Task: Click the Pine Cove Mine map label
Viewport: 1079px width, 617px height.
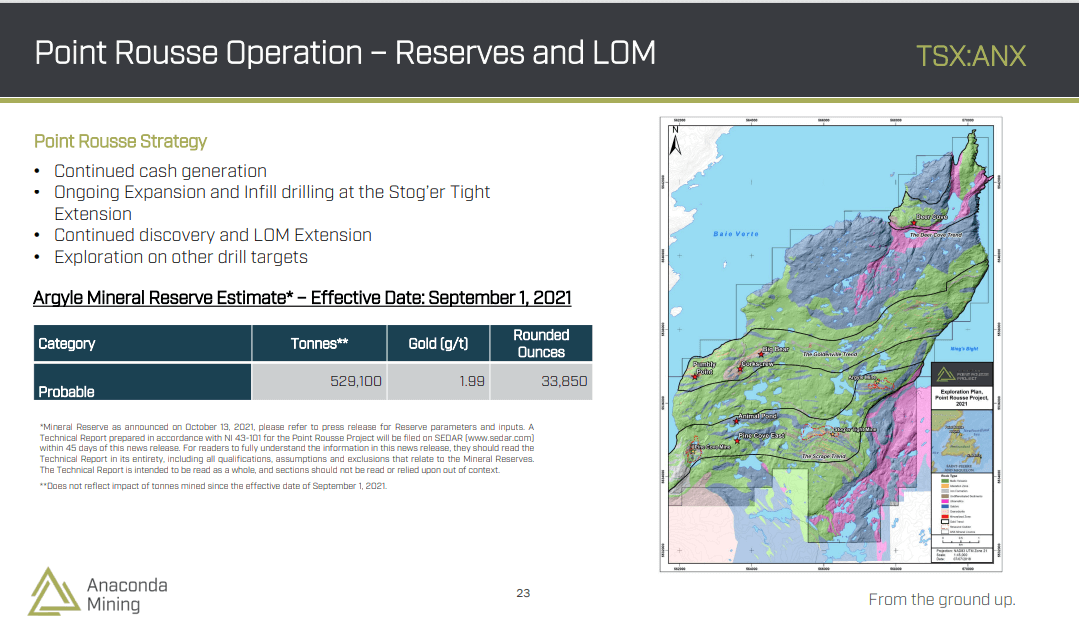Action: tap(712, 447)
